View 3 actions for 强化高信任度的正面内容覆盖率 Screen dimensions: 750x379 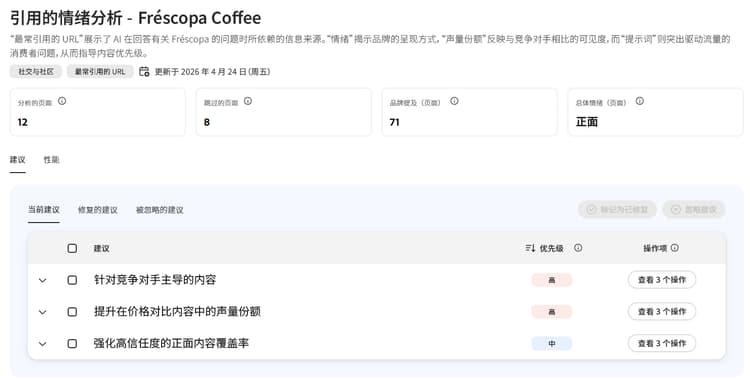click(x=662, y=343)
